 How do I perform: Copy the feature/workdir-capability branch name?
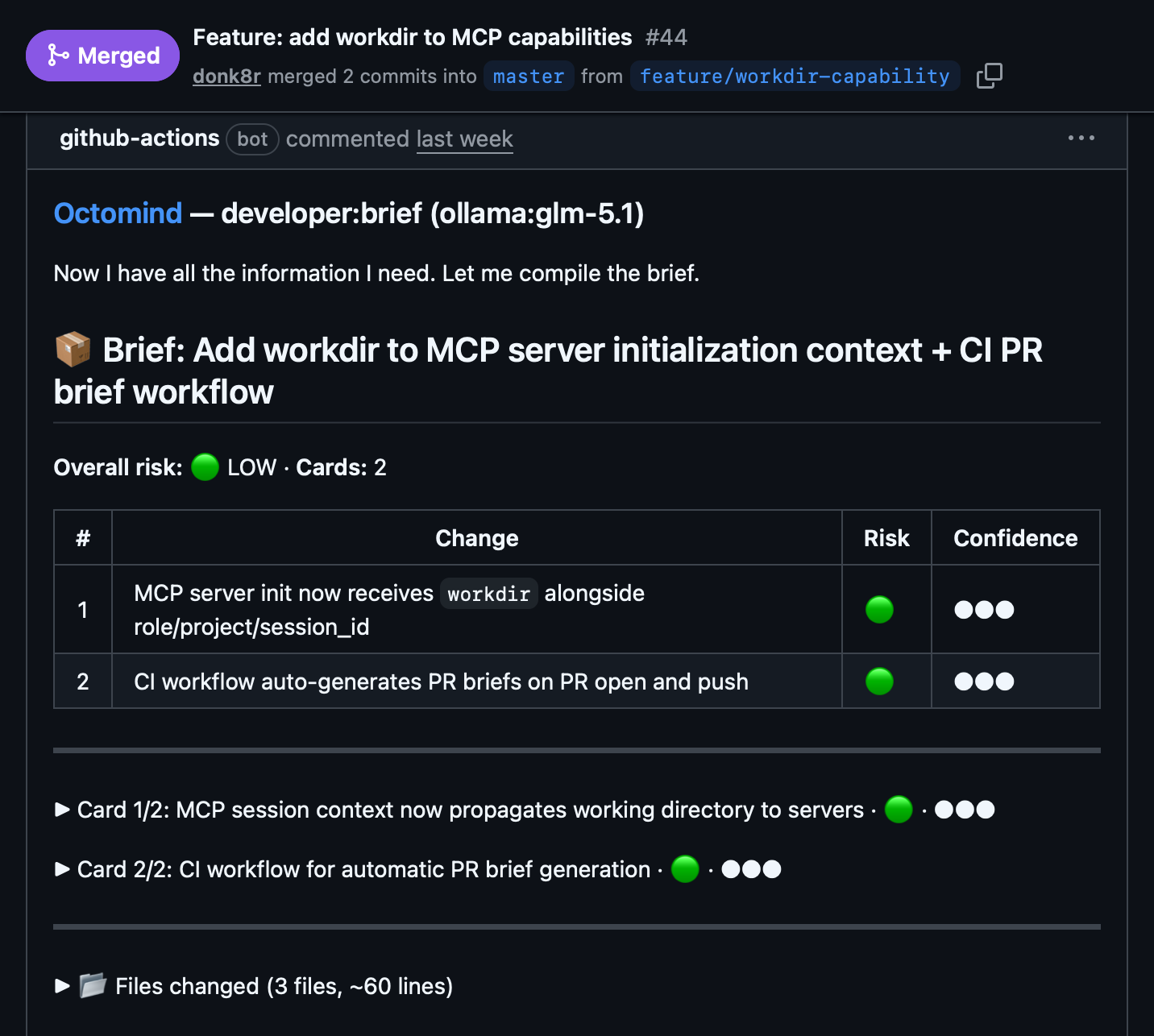[989, 76]
